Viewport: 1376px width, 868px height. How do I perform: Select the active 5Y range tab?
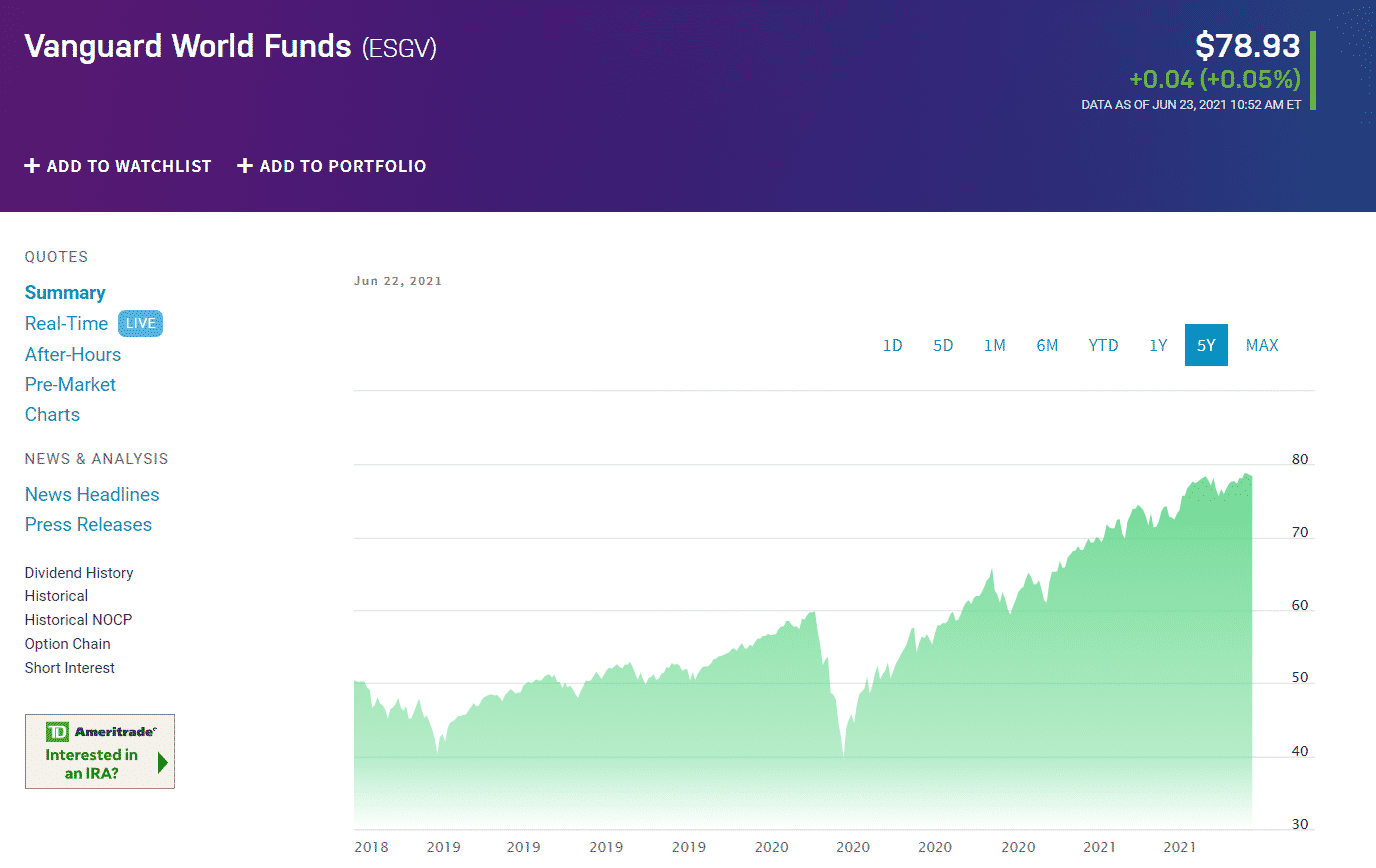point(1206,345)
